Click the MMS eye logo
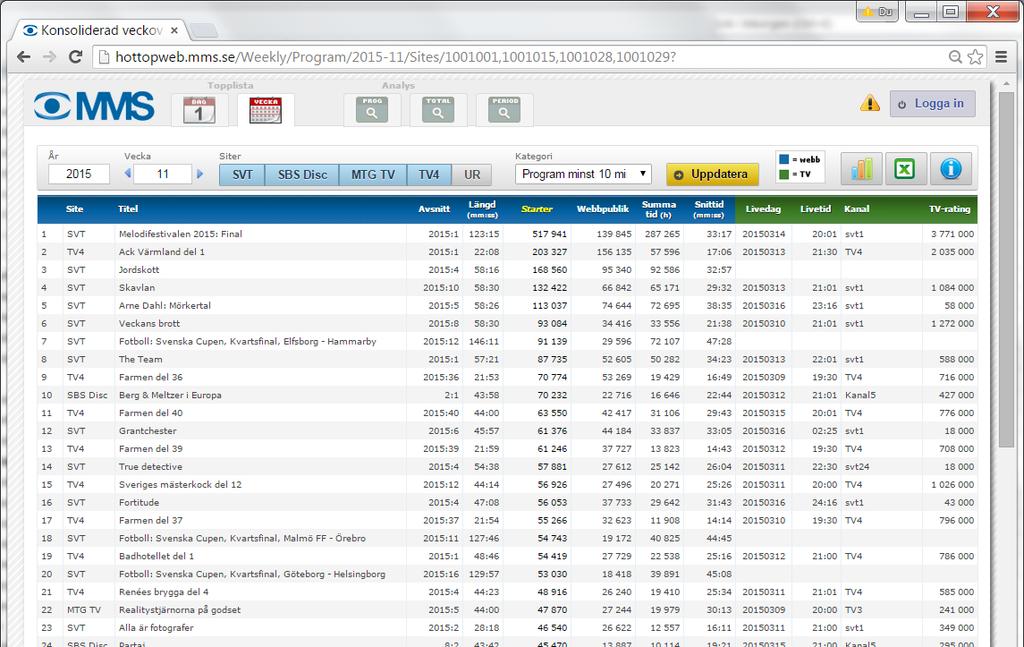 click(x=95, y=106)
